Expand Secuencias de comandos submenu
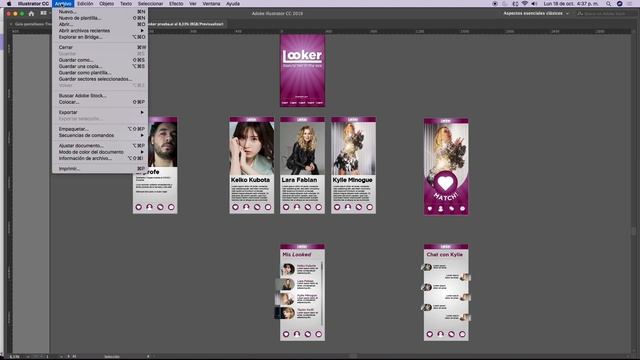This screenshot has width=640, height=360. 100,135
